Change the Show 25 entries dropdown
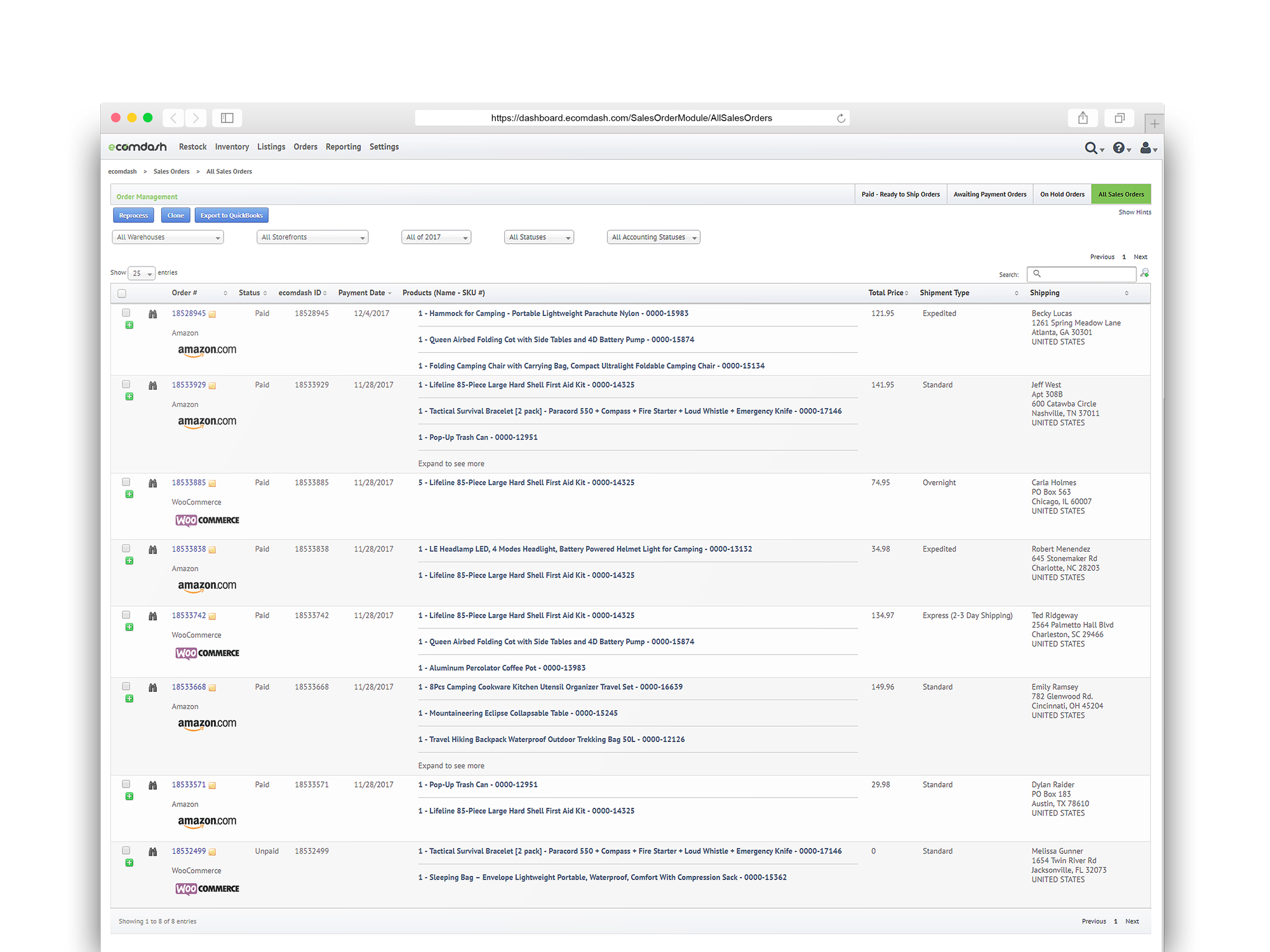This screenshot has width=1270, height=952. coord(142,274)
